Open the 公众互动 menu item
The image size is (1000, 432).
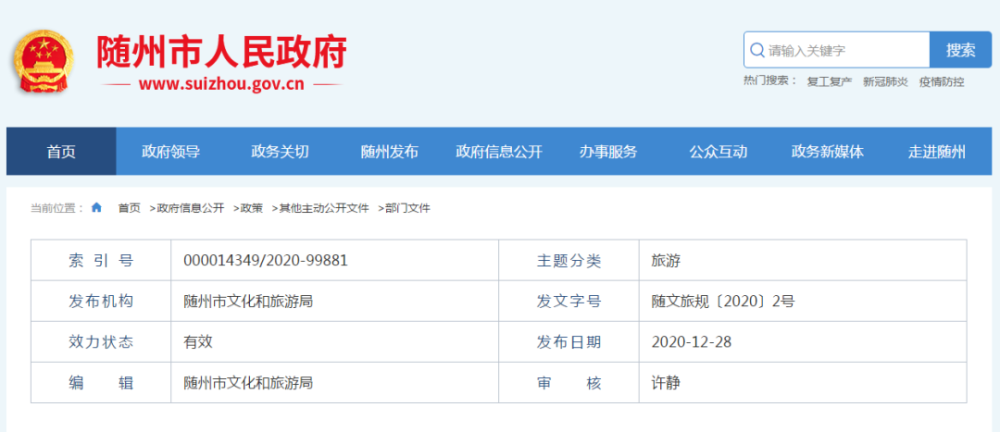pyautogui.click(x=718, y=152)
